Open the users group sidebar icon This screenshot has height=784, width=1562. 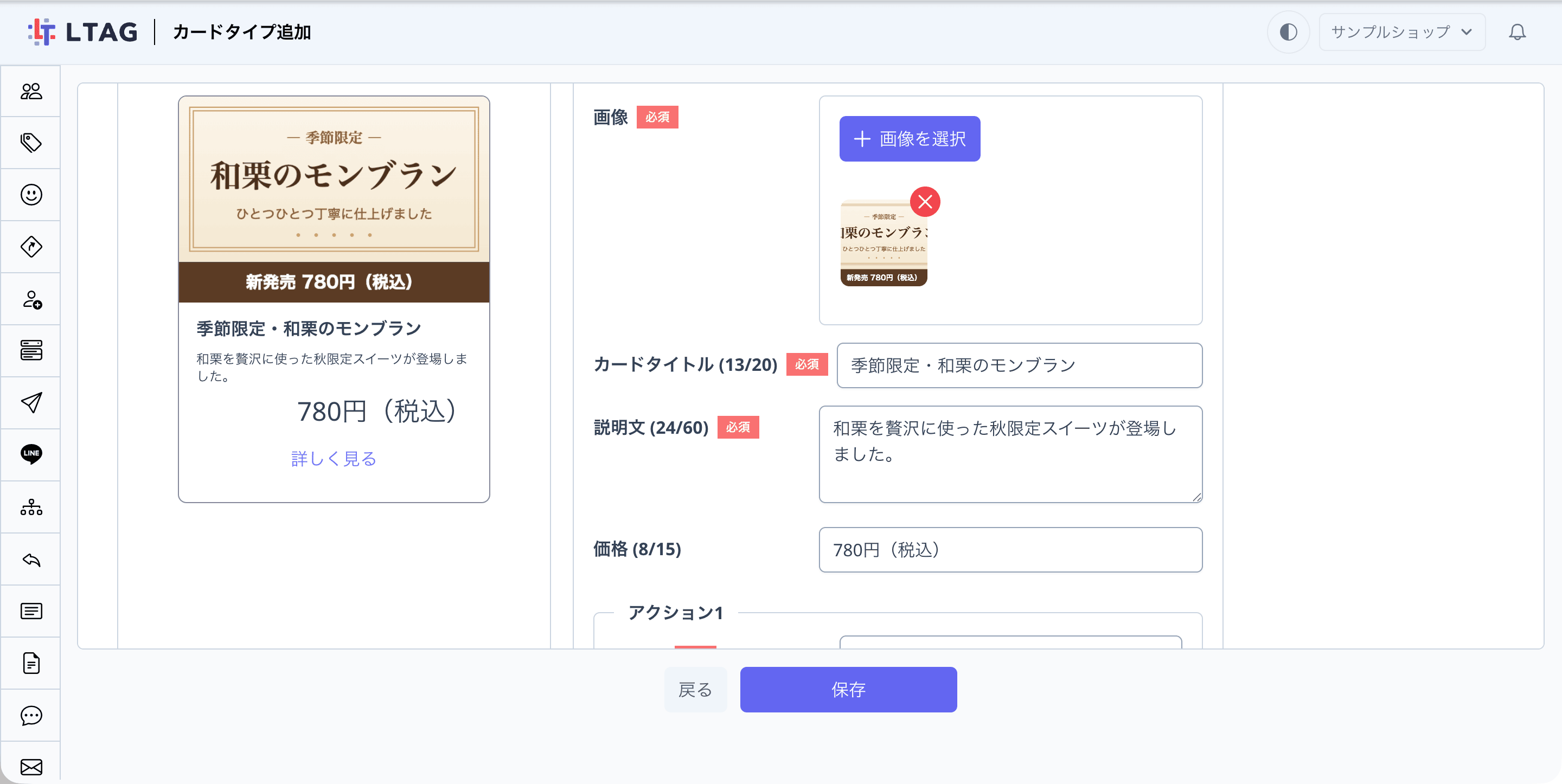pyautogui.click(x=31, y=92)
